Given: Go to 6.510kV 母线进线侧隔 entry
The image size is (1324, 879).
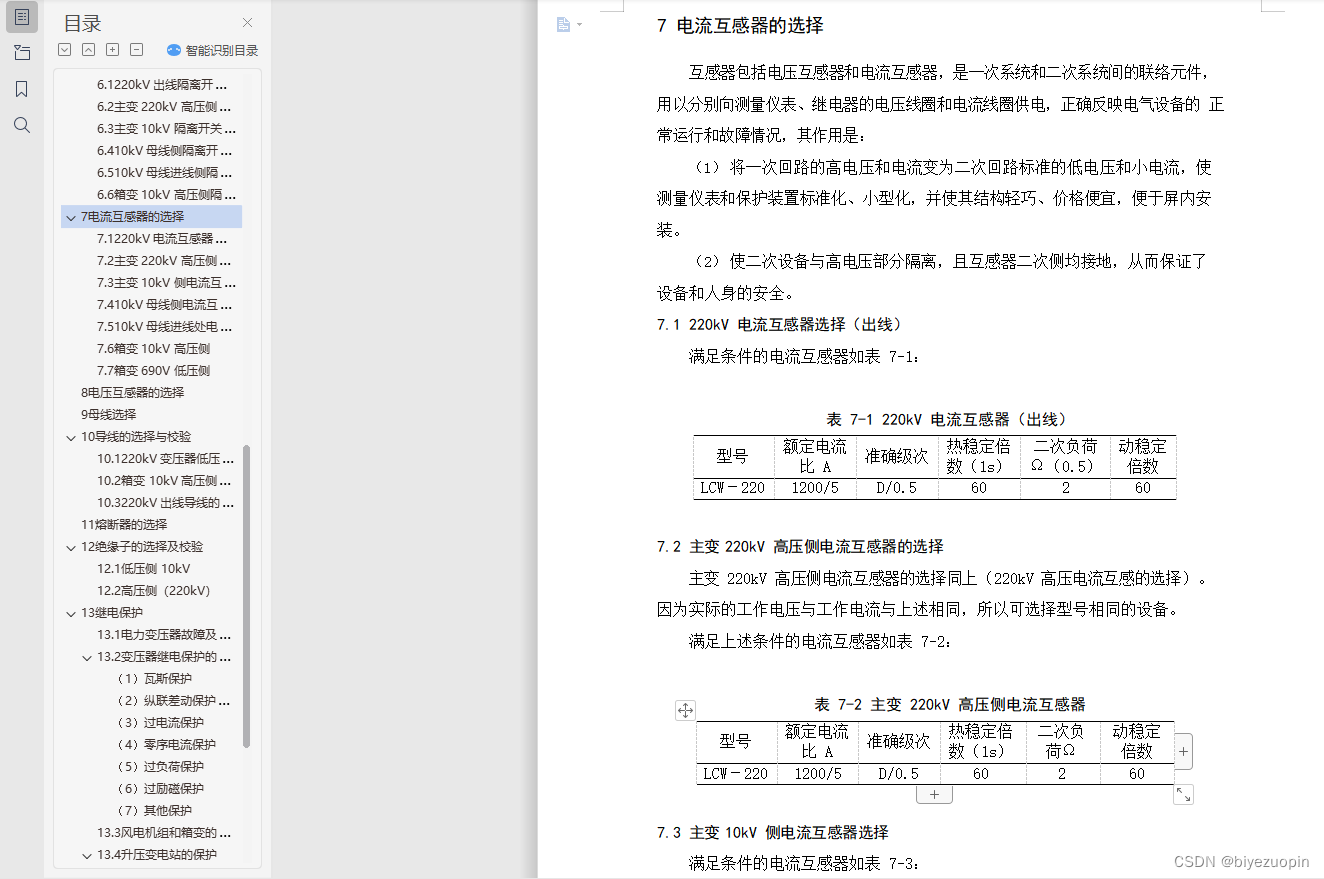Looking at the screenshot, I should pos(164,173).
